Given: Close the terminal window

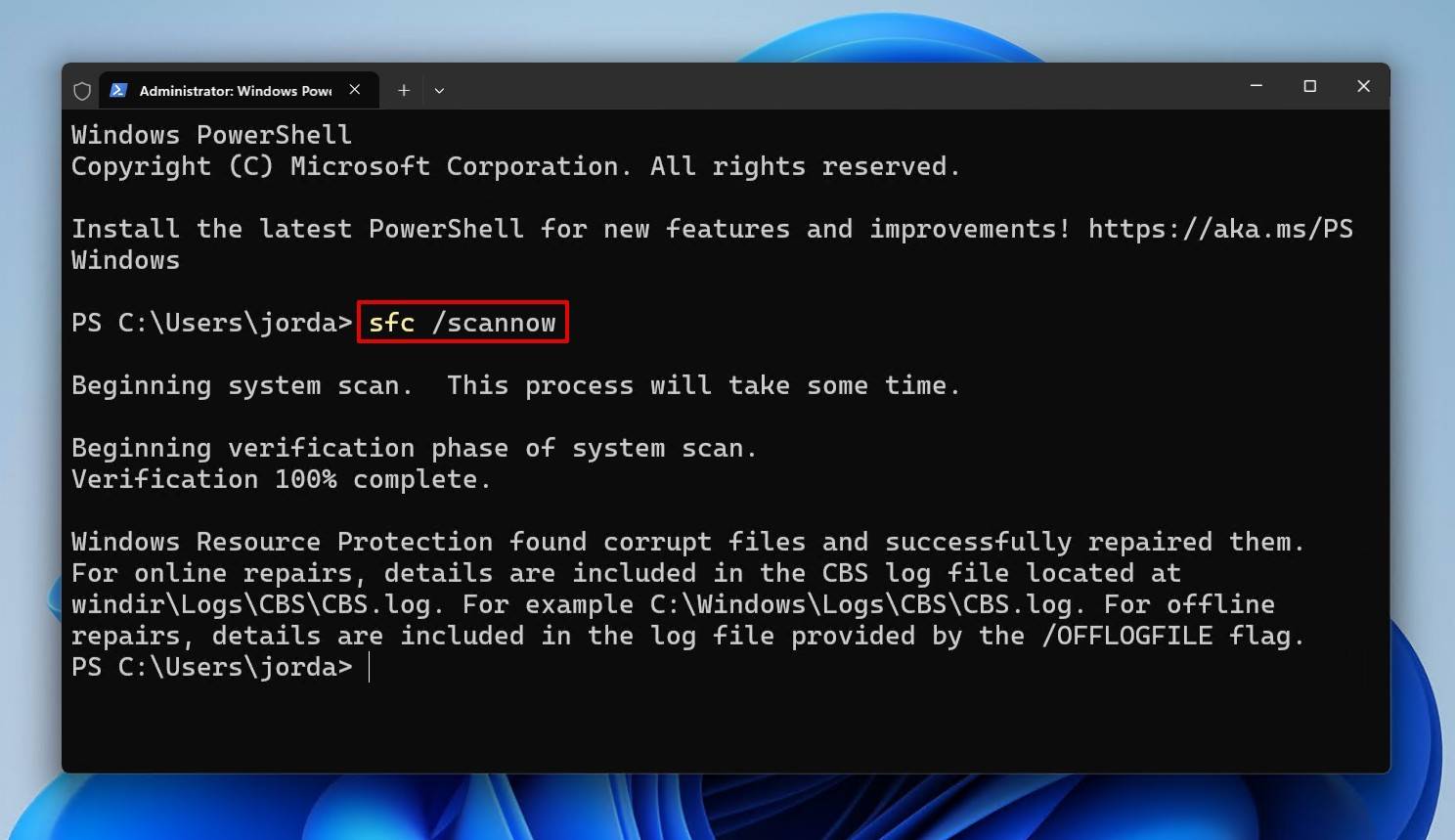Looking at the screenshot, I should click(1363, 86).
